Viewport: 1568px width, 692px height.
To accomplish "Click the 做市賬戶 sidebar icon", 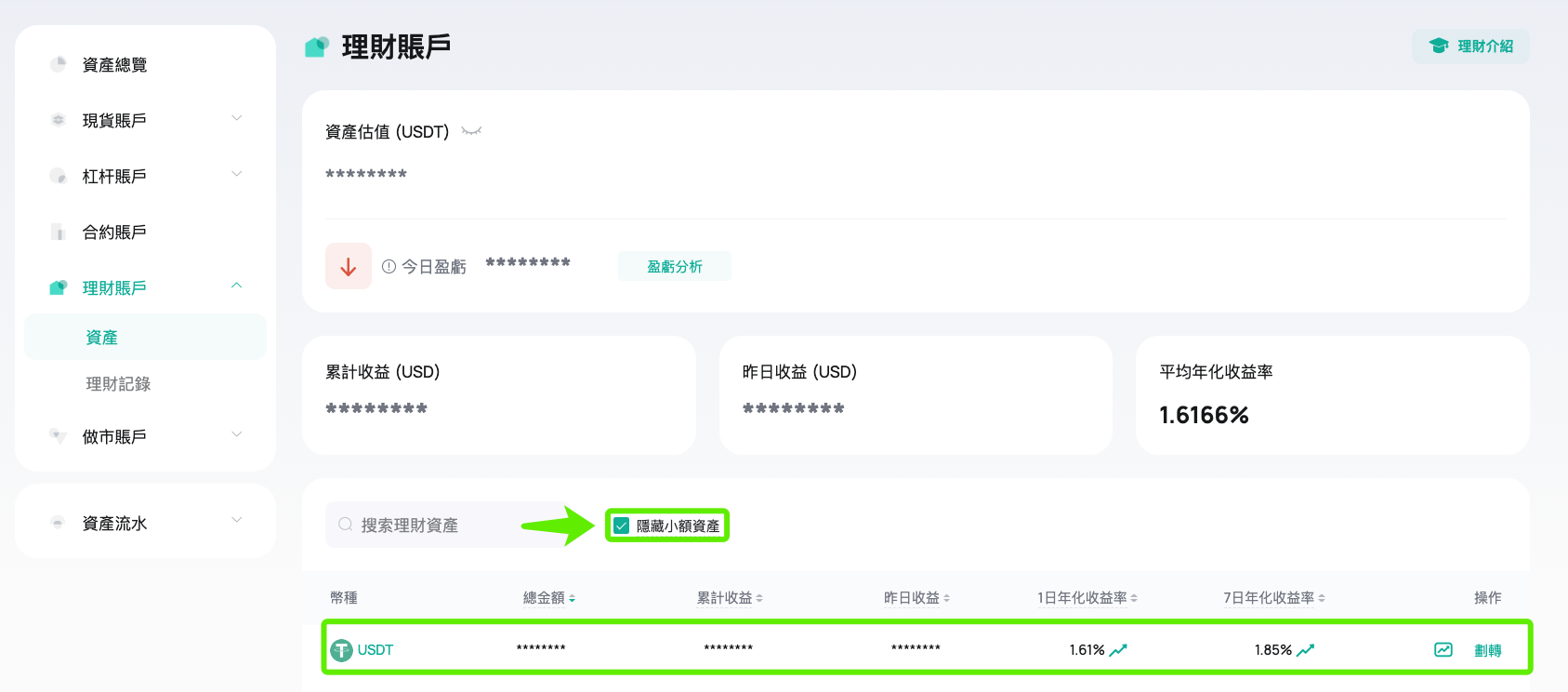I will tap(58, 436).
